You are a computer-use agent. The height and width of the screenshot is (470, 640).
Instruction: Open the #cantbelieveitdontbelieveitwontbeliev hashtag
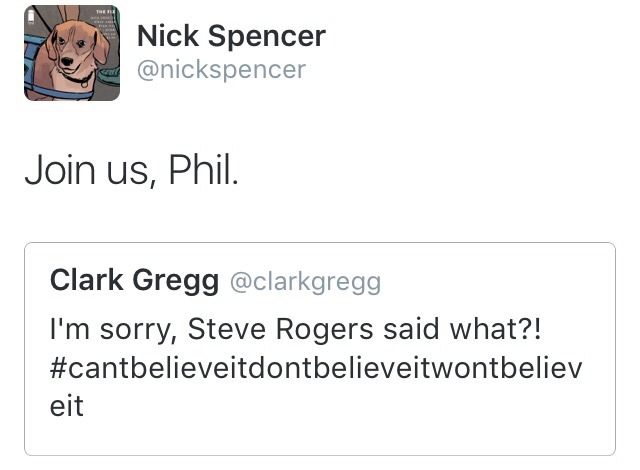315,366
